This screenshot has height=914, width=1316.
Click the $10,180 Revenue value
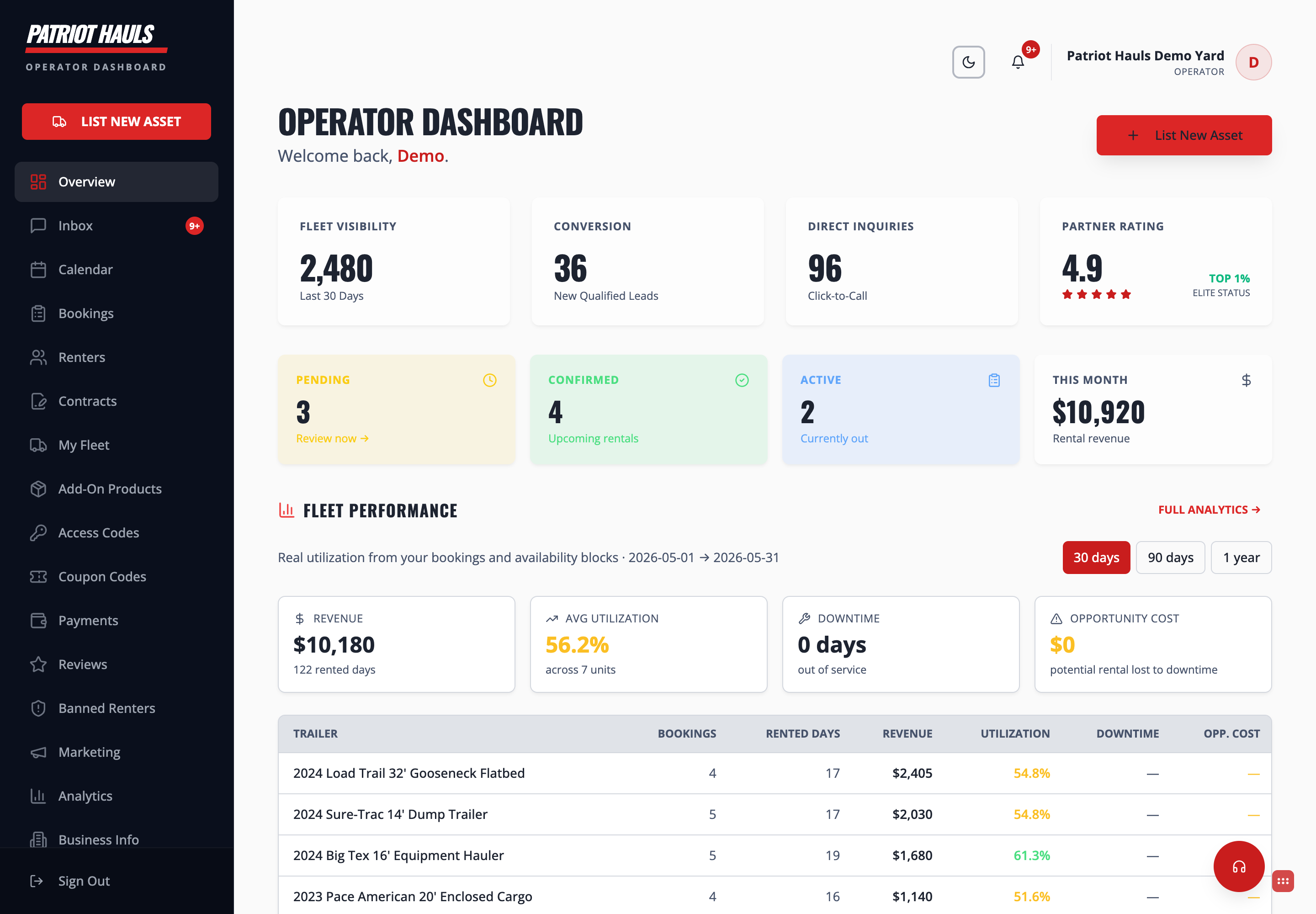334,645
